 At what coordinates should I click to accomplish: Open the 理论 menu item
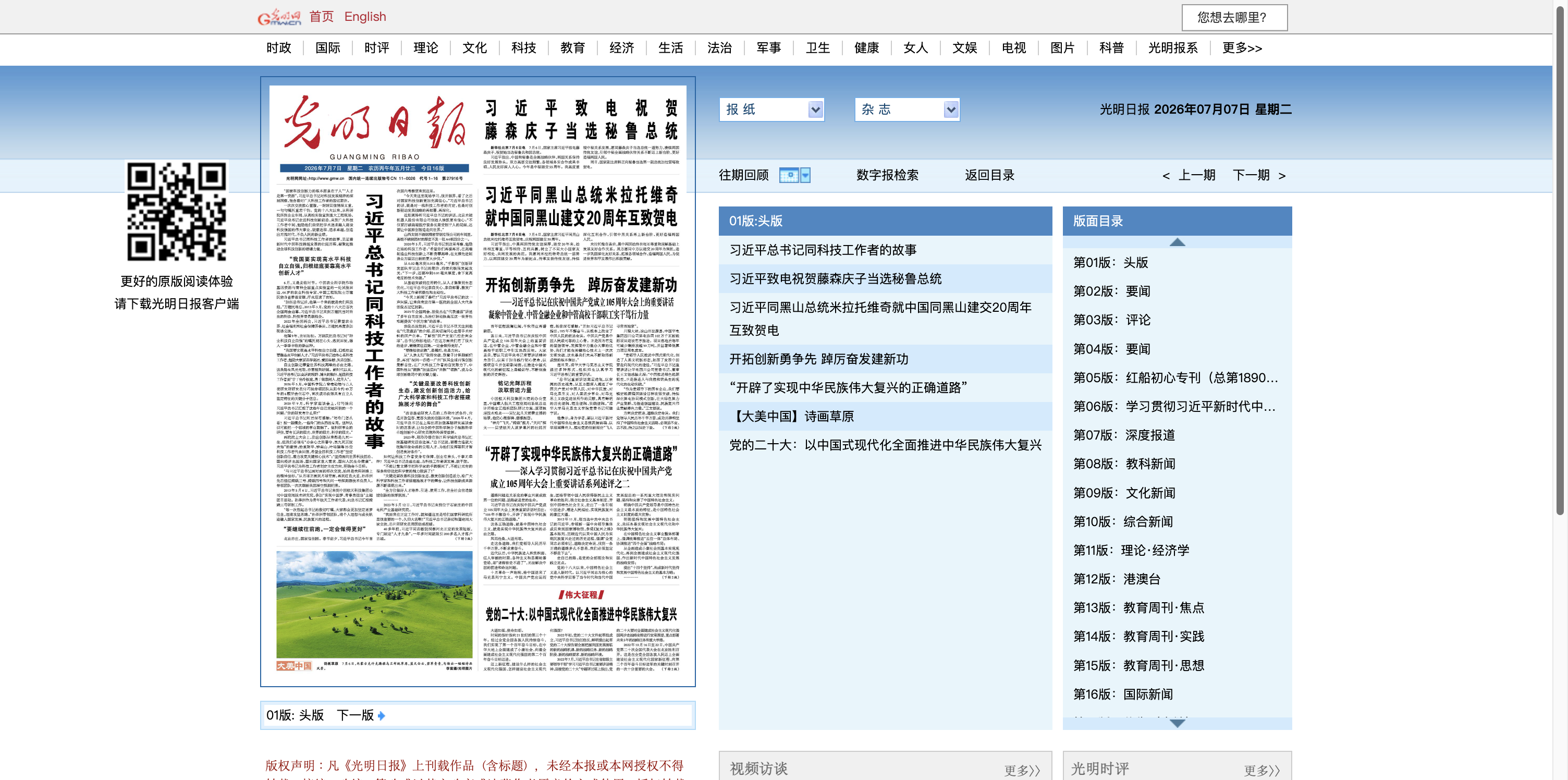(x=426, y=47)
